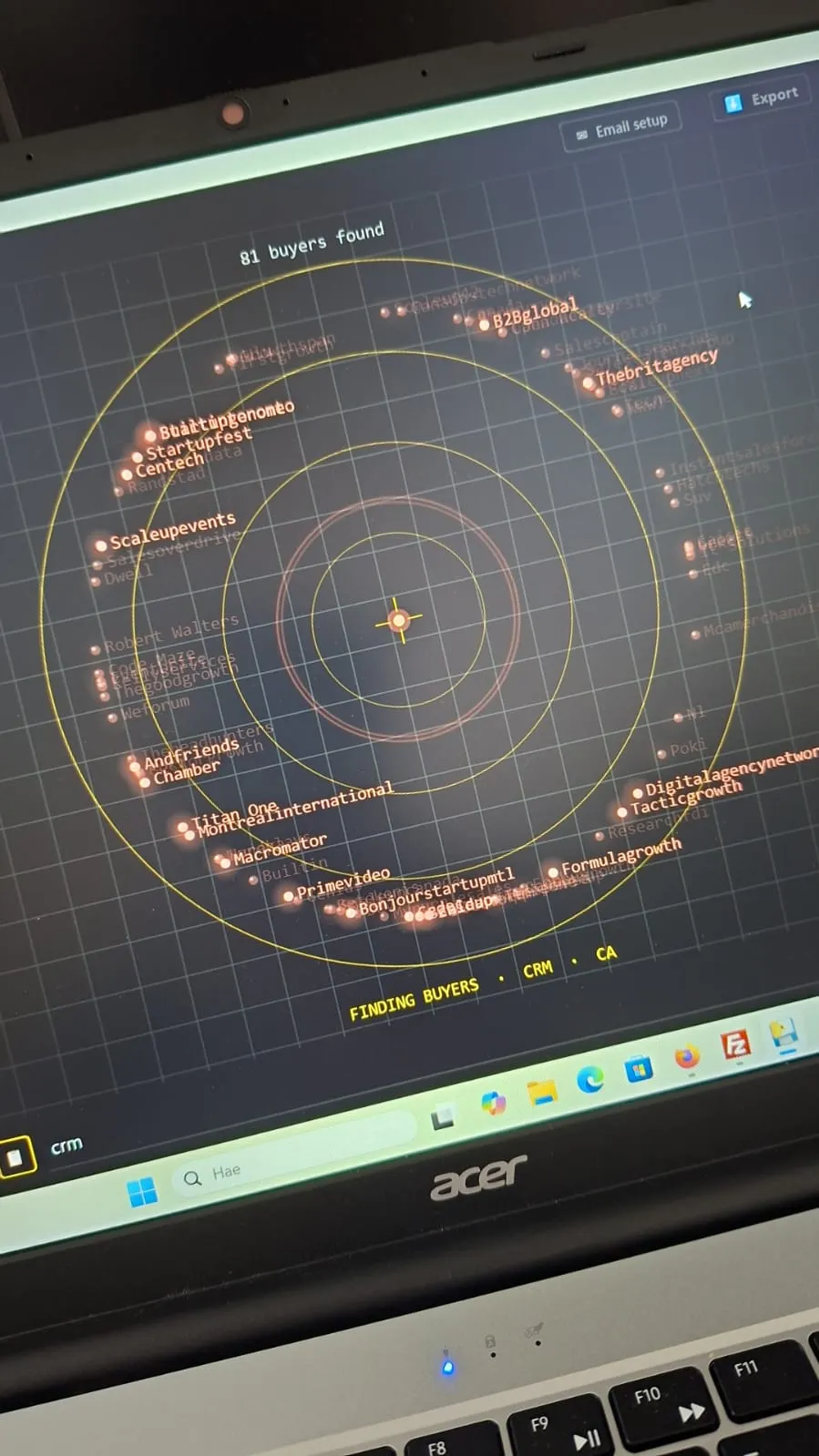Viewport: 819px width, 1456px height.
Task: Open Email setup
Action: coord(621,127)
